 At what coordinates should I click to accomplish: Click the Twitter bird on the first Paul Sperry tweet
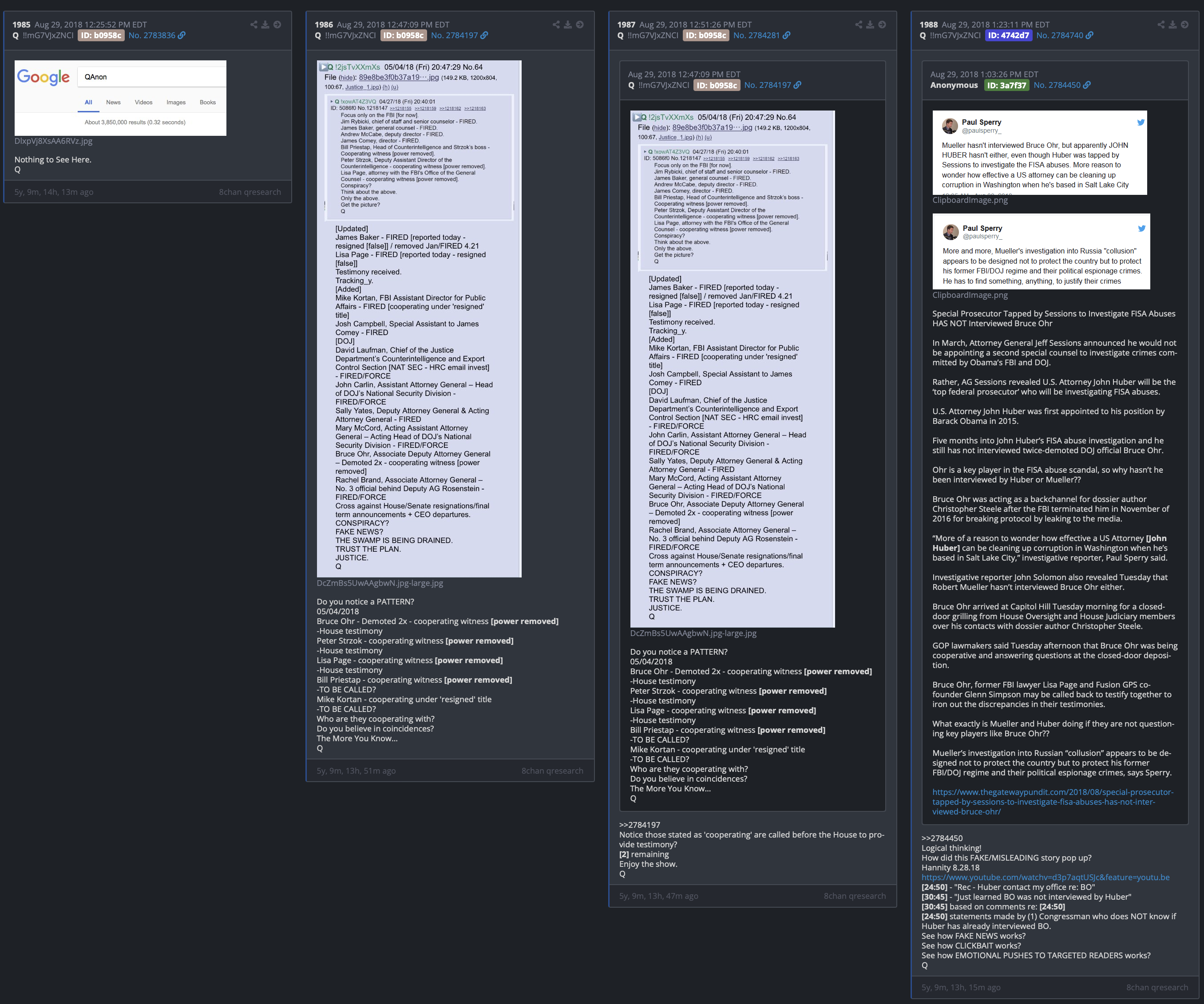pyautogui.click(x=1141, y=122)
